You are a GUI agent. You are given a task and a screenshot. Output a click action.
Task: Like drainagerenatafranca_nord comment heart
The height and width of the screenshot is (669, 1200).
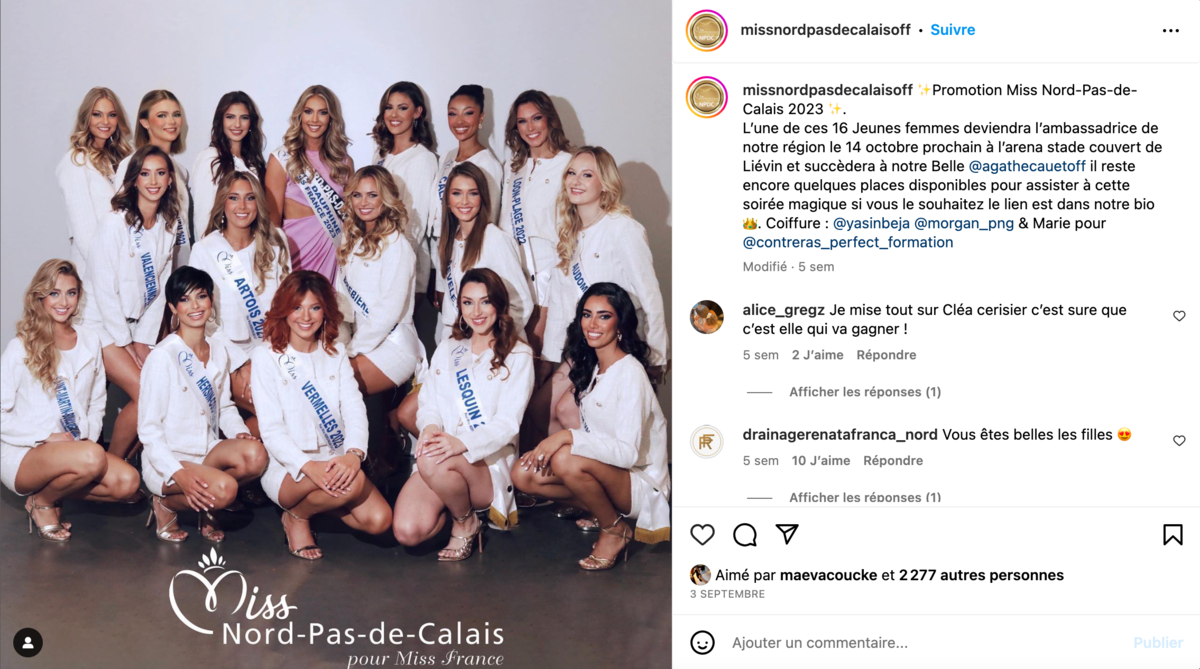1179,441
